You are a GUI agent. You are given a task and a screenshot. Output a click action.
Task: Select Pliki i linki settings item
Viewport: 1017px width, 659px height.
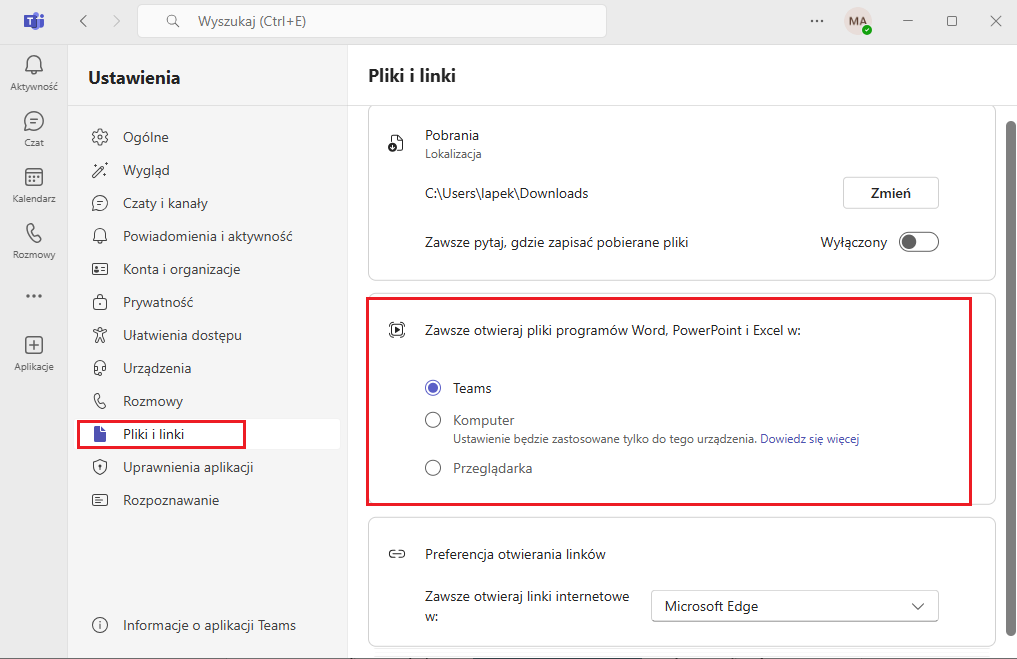[x=209, y=434]
